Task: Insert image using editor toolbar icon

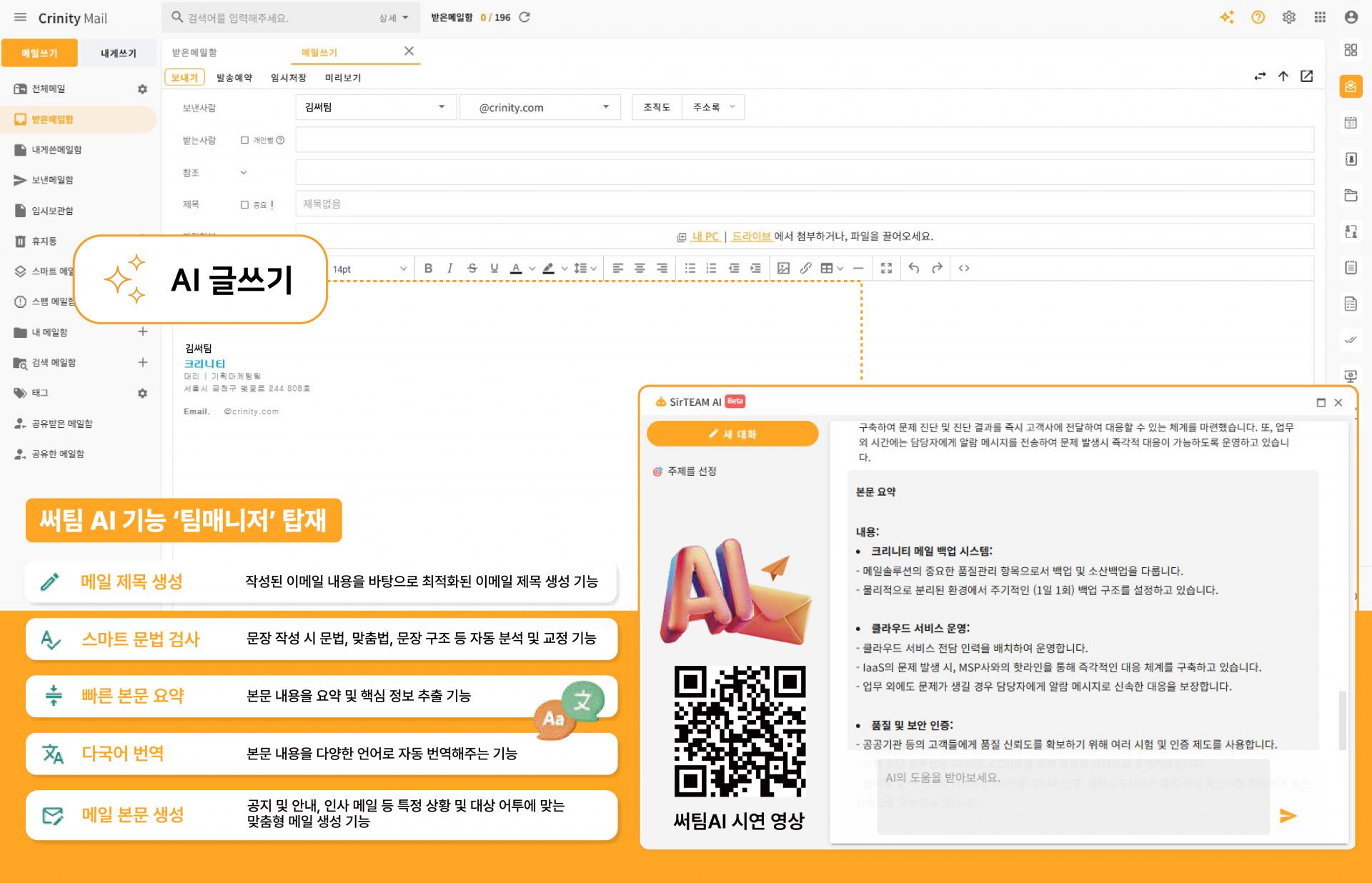Action: coord(783,268)
